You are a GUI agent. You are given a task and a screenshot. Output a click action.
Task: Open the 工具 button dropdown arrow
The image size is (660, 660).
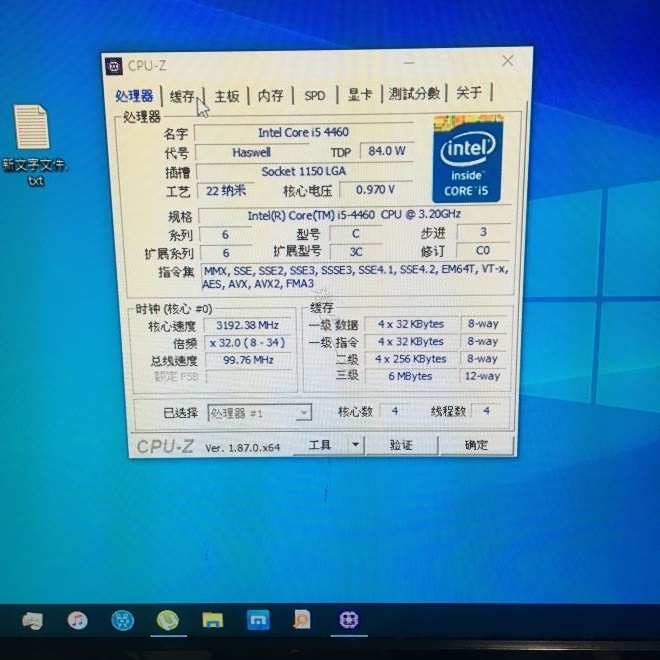(355, 444)
